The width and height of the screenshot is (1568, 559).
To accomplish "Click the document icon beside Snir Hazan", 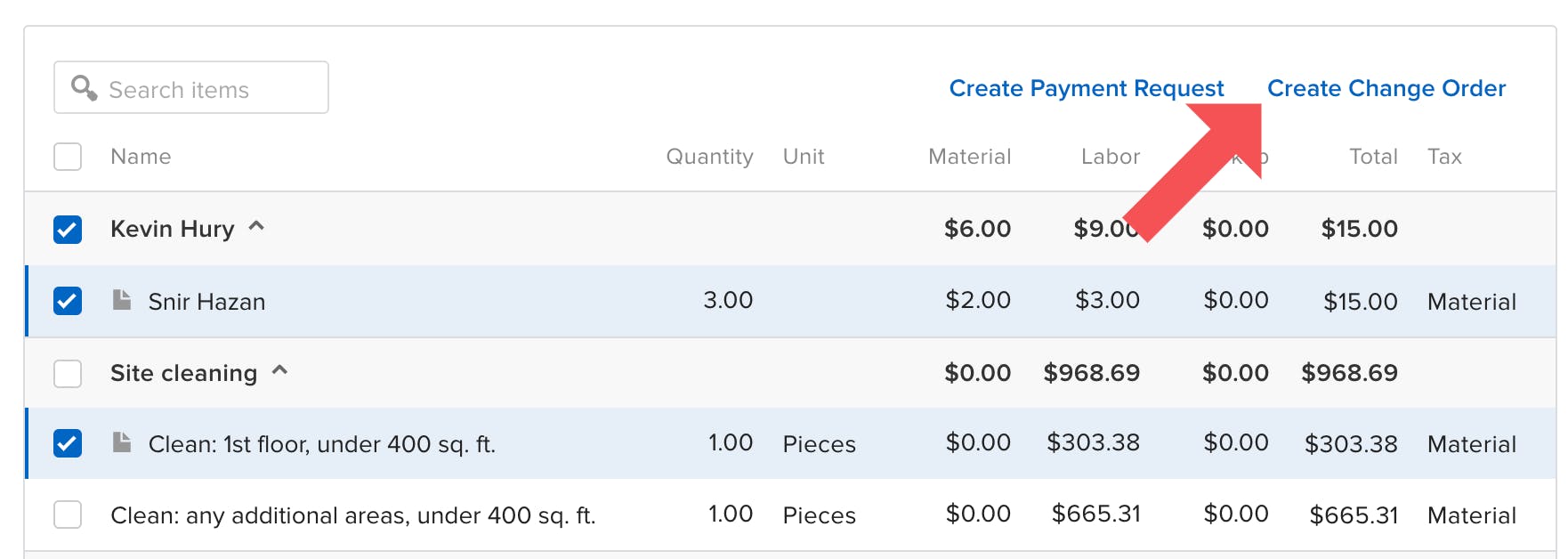I will click(x=120, y=300).
